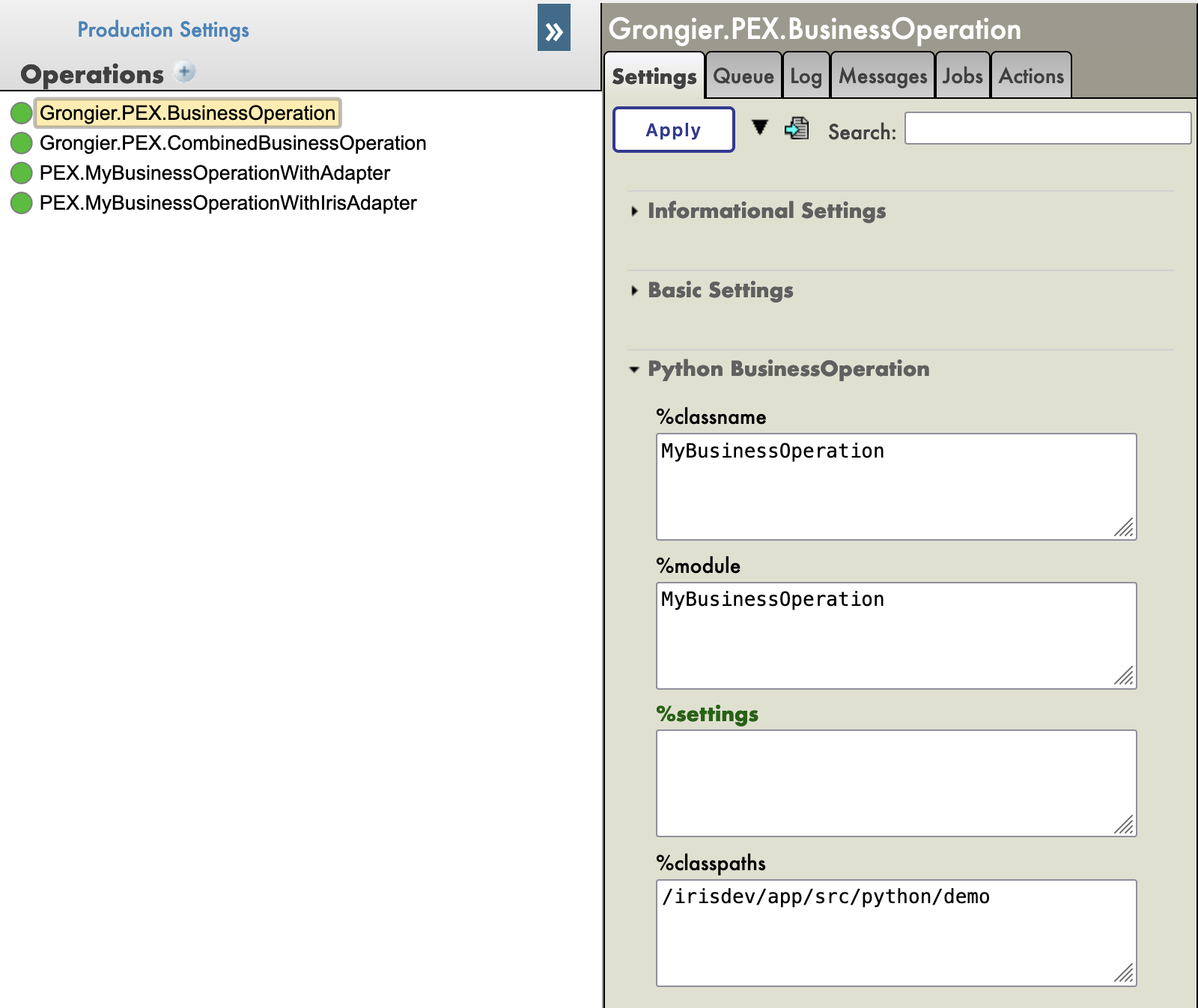Open the Queue tab

click(x=744, y=75)
